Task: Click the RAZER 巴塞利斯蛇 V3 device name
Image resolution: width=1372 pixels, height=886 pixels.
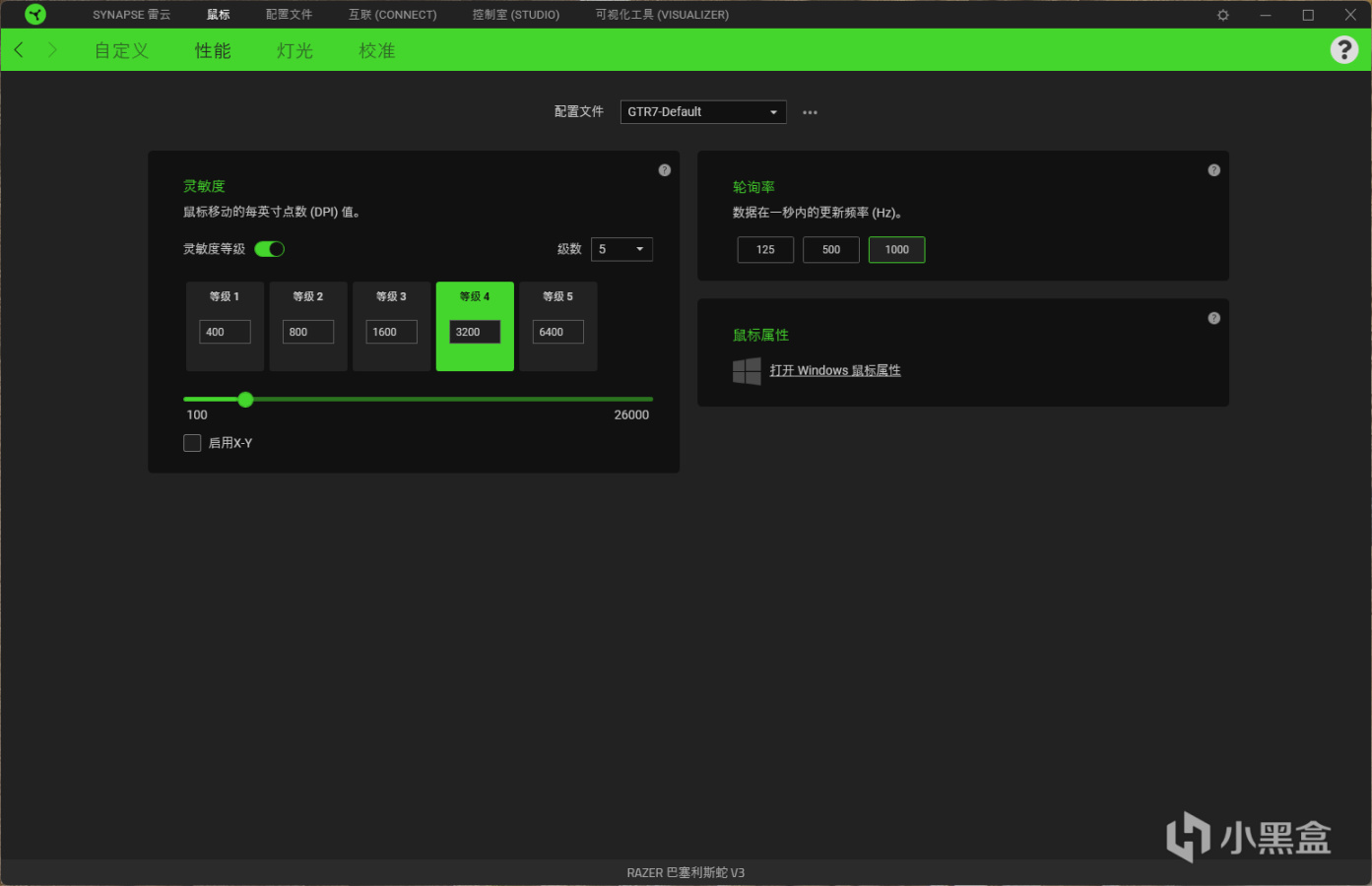Action: pyautogui.click(x=686, y=873)
